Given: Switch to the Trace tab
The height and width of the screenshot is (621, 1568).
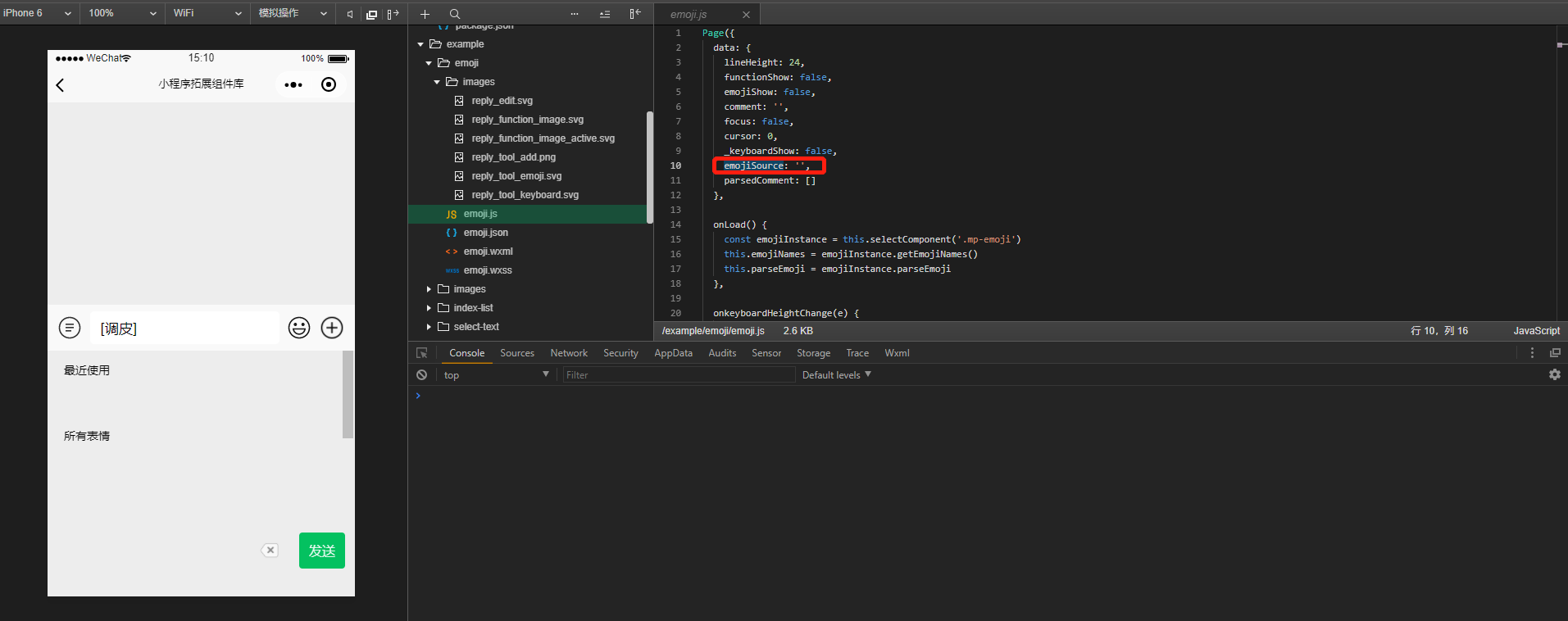Looking at the screenshot, I should pyautogui.click(x=857, y=353).
